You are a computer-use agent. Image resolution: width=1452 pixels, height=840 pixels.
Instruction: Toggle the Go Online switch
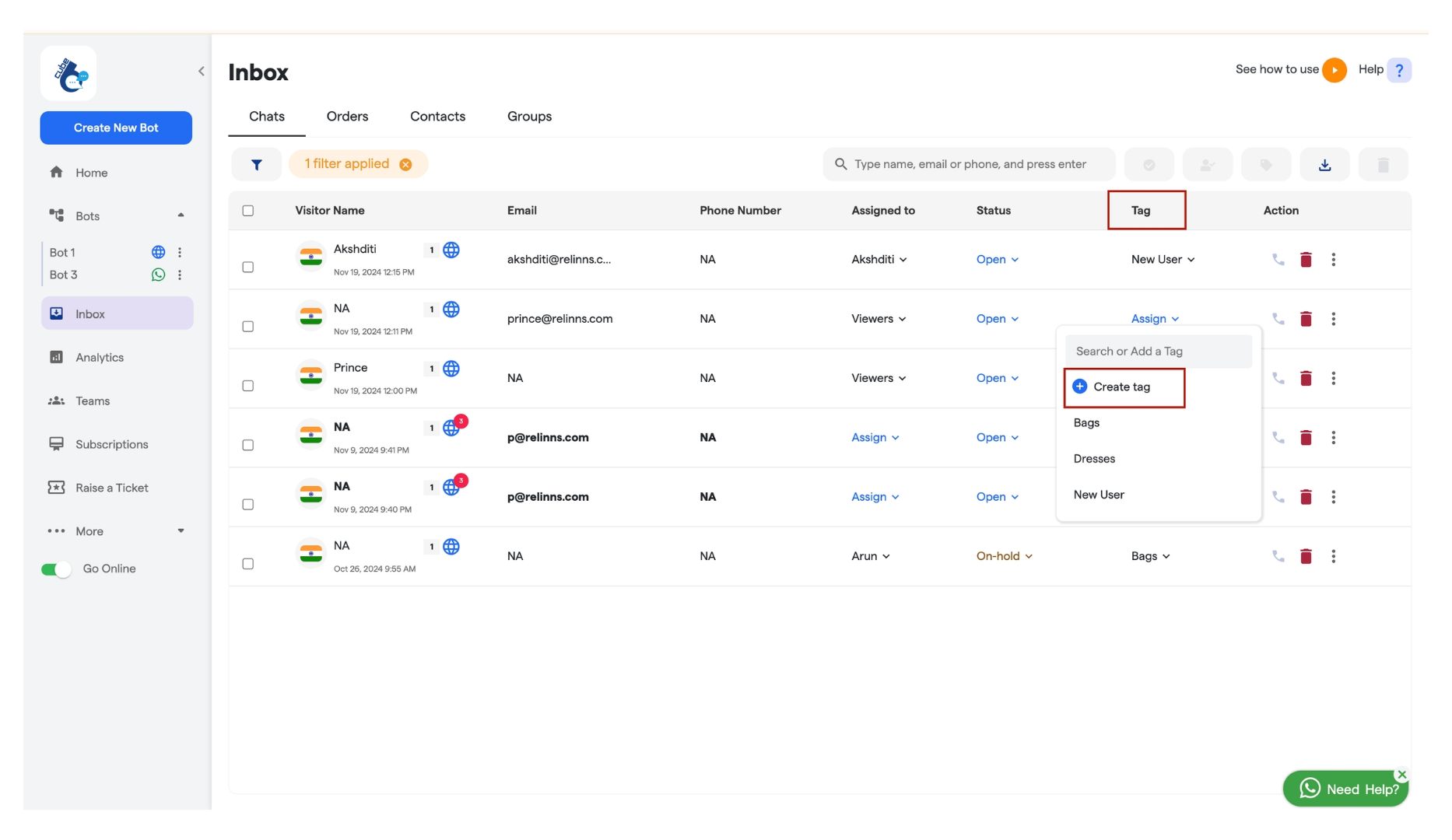[56, 569]
